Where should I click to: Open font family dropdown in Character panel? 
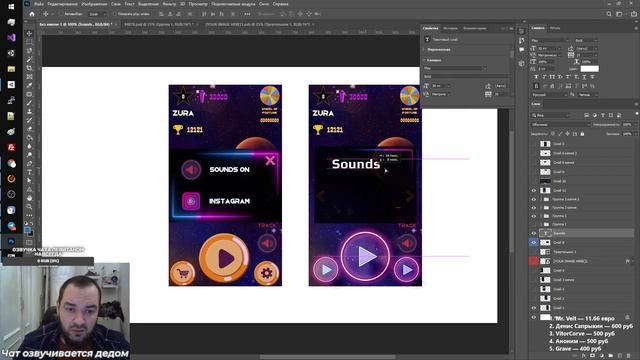click(x=550, y=40)
